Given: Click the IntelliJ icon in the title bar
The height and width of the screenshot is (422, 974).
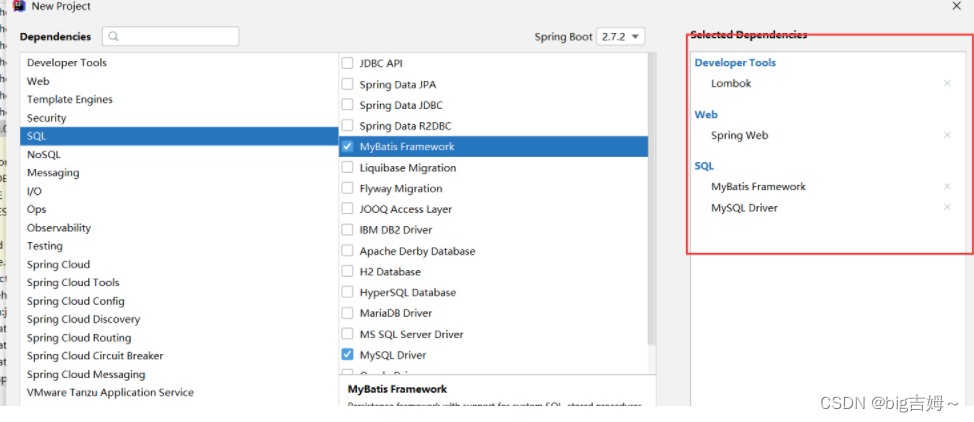Looking at the screenshot, I should 19,6.
